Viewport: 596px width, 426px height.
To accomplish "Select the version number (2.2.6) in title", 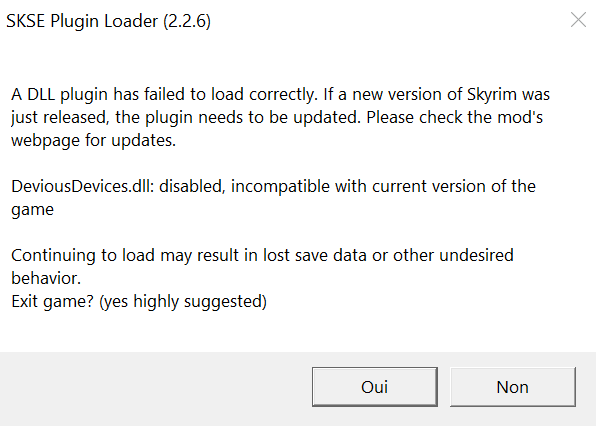I will (x=187, y=21).
